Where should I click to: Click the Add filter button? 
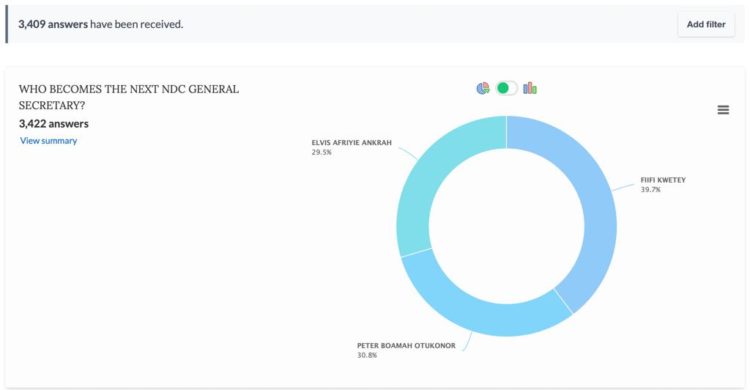click(706, 24)
